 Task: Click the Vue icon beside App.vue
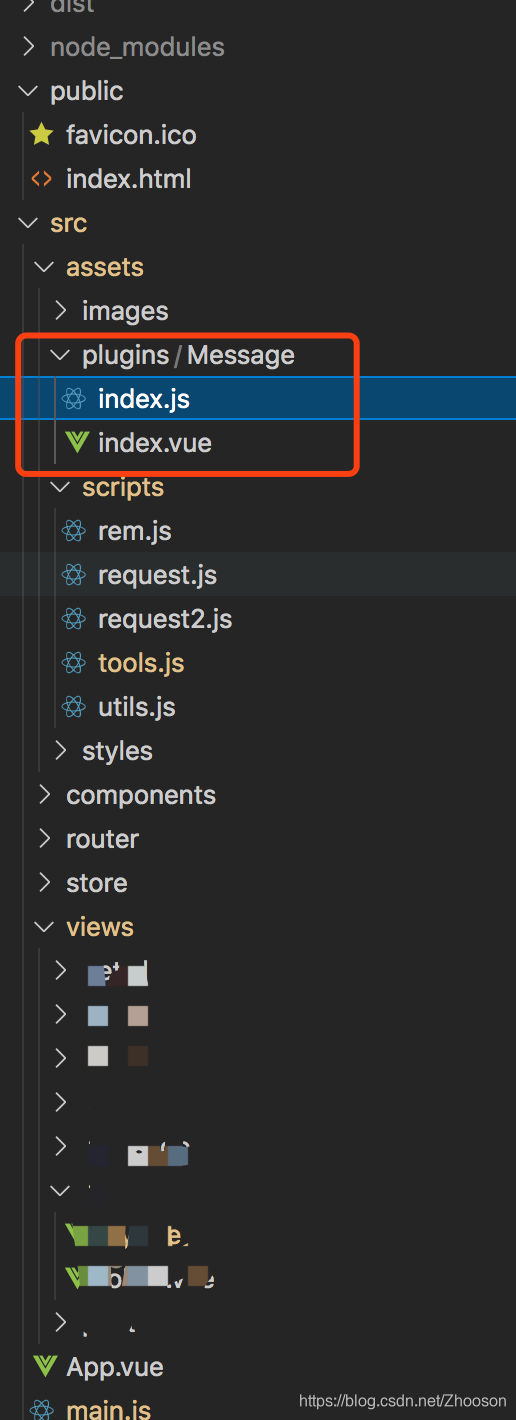[x=44, y=1366]
